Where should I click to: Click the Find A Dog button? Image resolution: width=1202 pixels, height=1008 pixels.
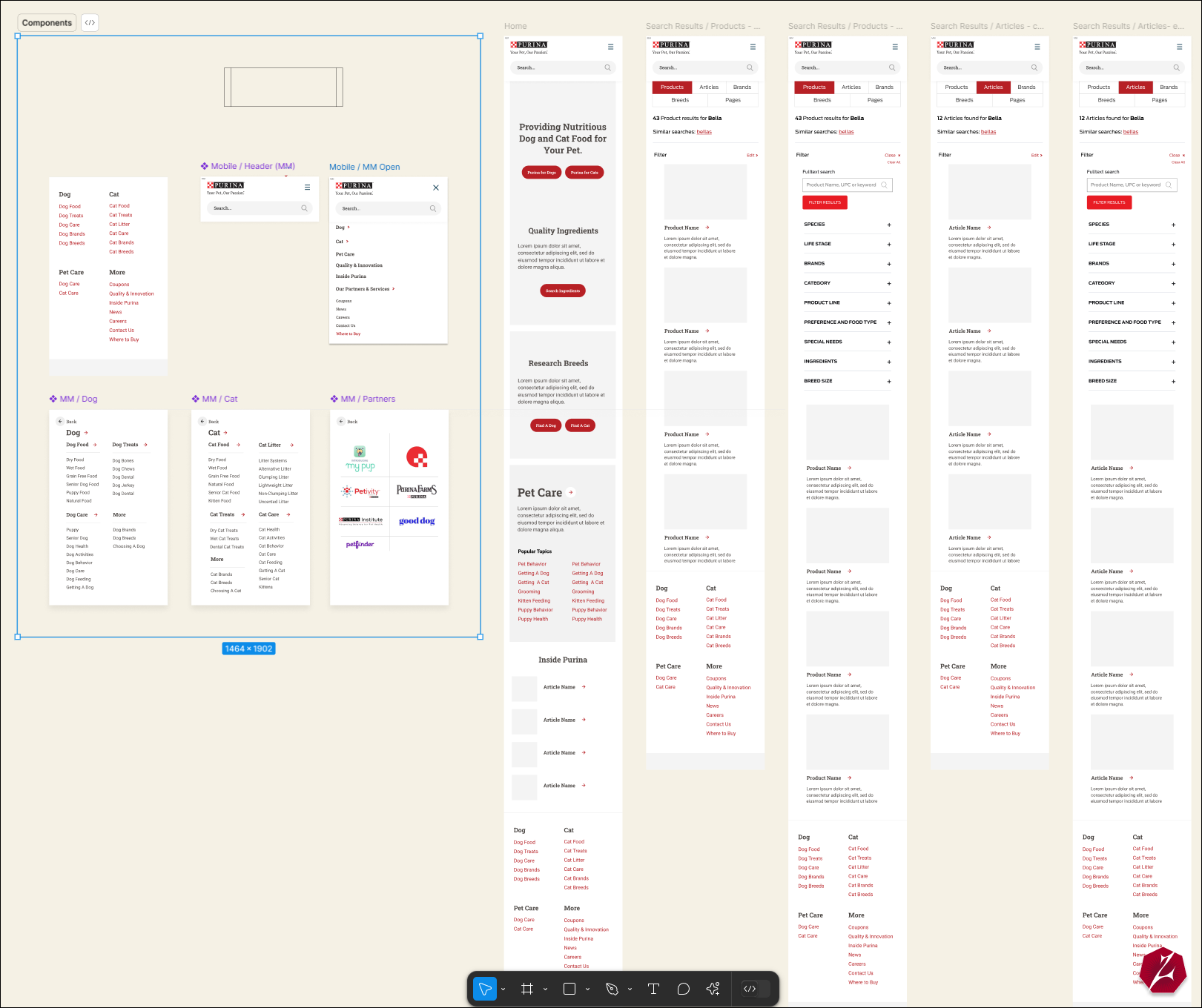[546, 425]
